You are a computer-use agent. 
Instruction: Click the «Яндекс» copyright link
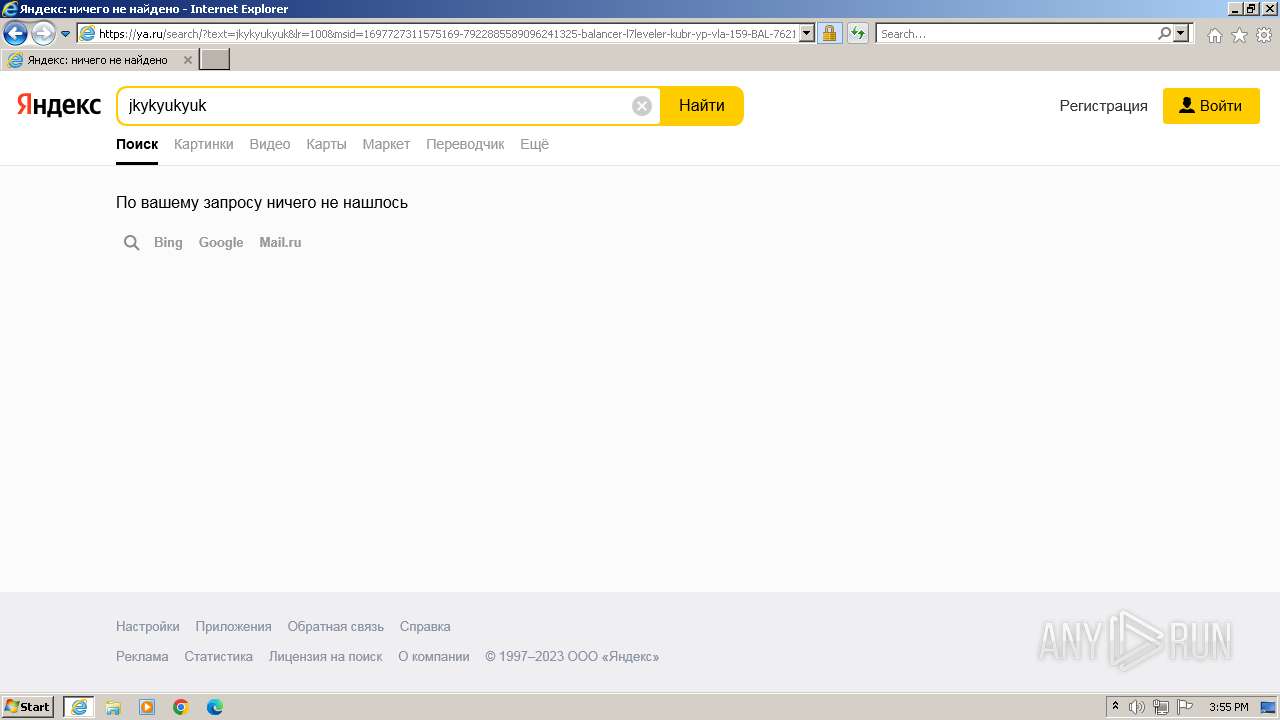(x=631, y=656)
